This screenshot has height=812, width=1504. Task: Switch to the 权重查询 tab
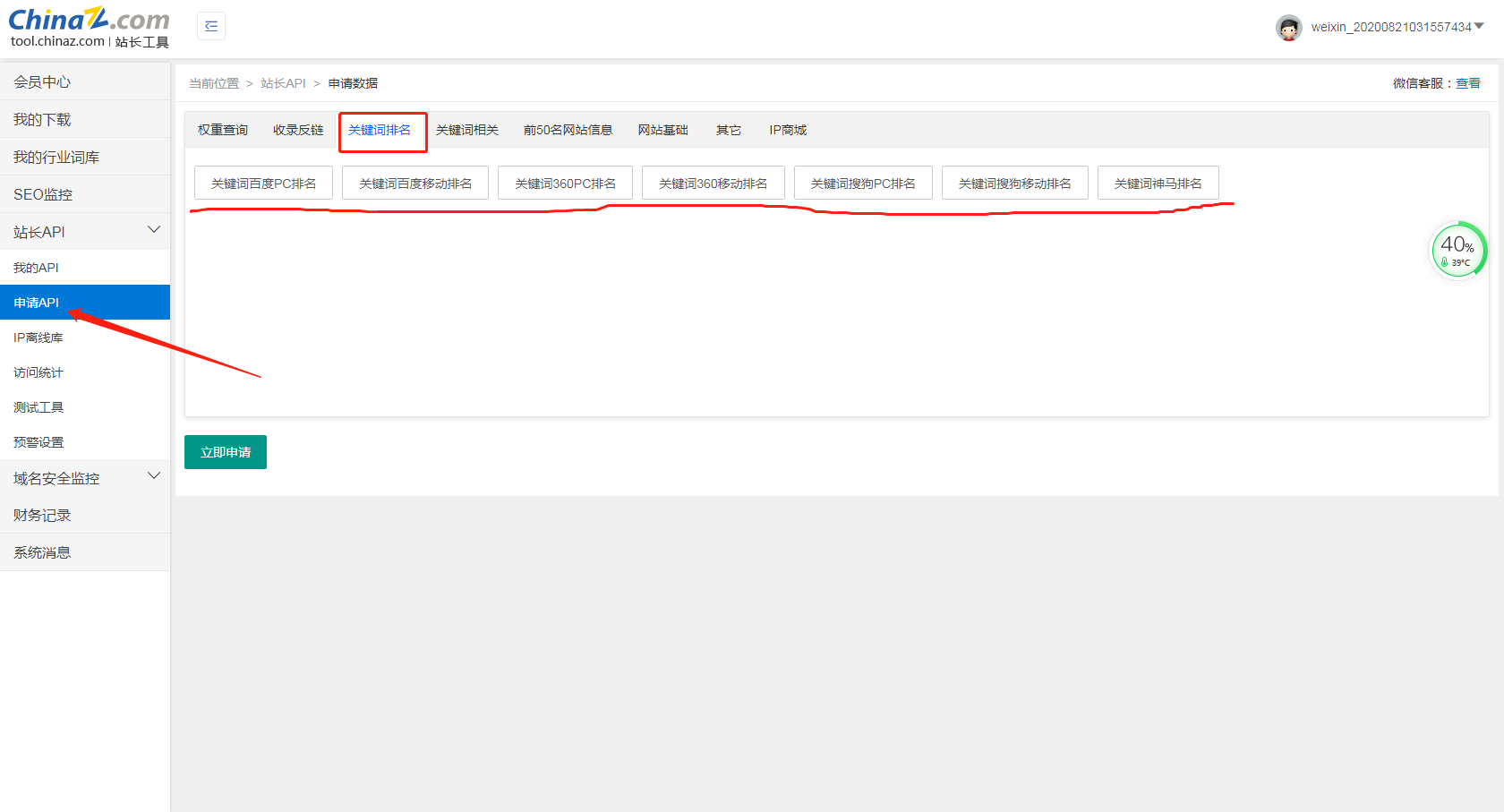point(223,131)
